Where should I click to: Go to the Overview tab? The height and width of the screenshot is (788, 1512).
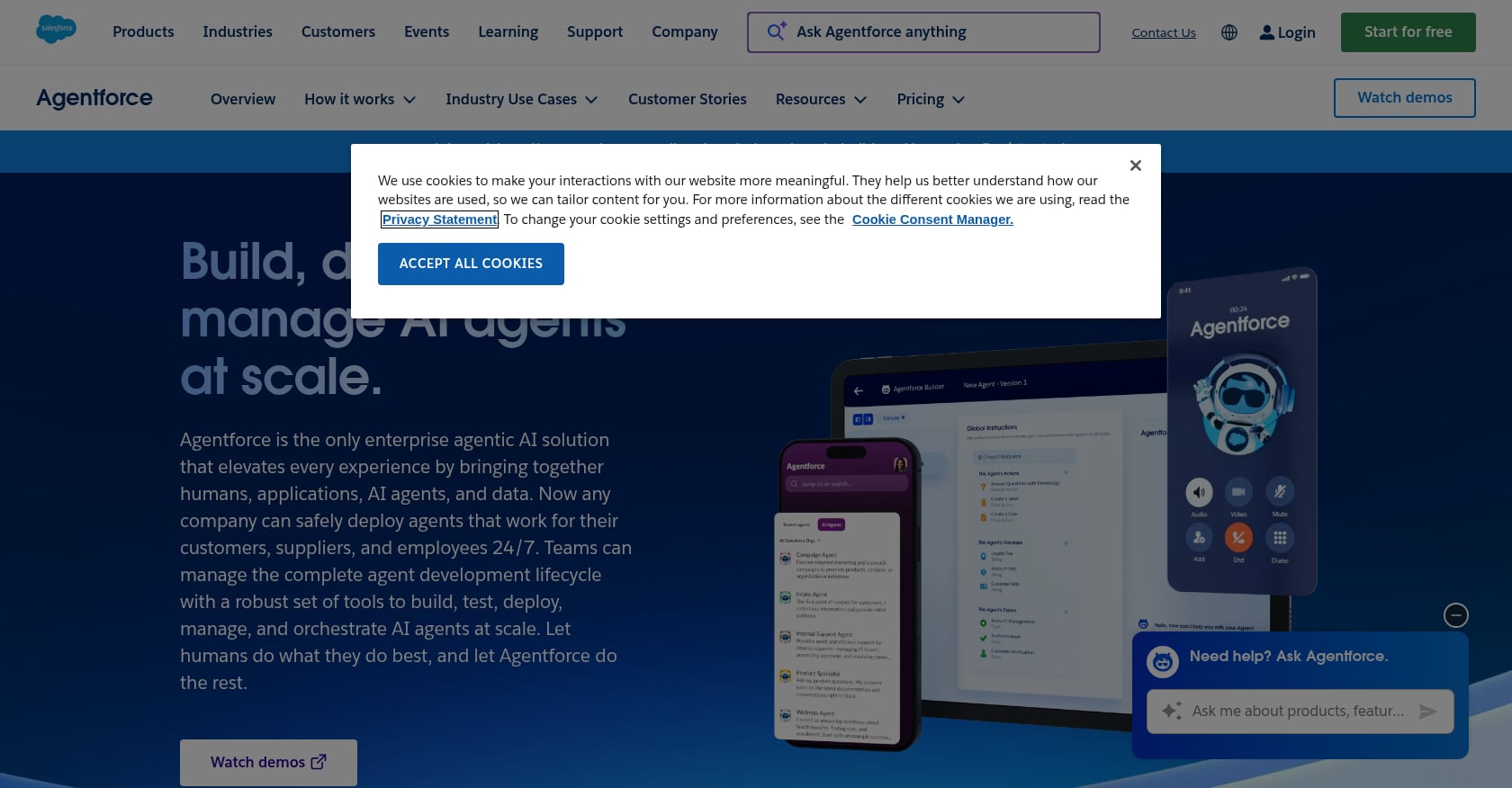[243, 99]
